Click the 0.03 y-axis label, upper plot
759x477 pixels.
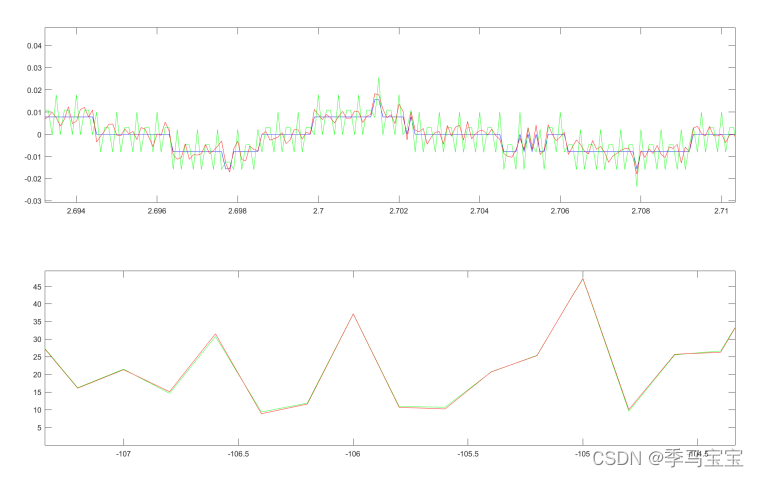pos(34,68)
